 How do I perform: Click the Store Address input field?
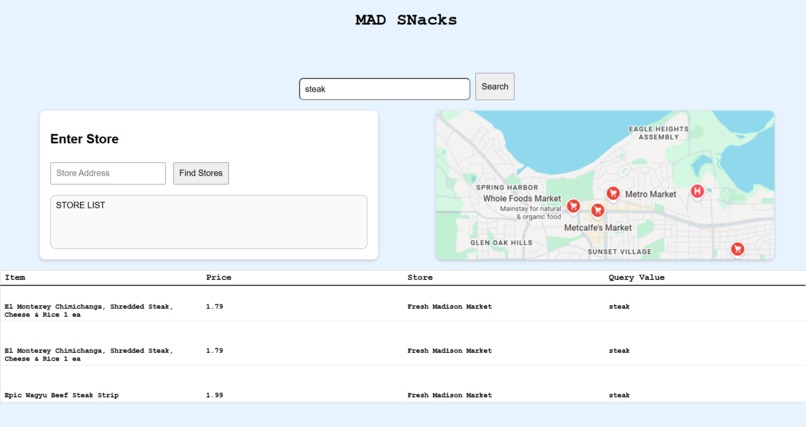pos(108,173)
